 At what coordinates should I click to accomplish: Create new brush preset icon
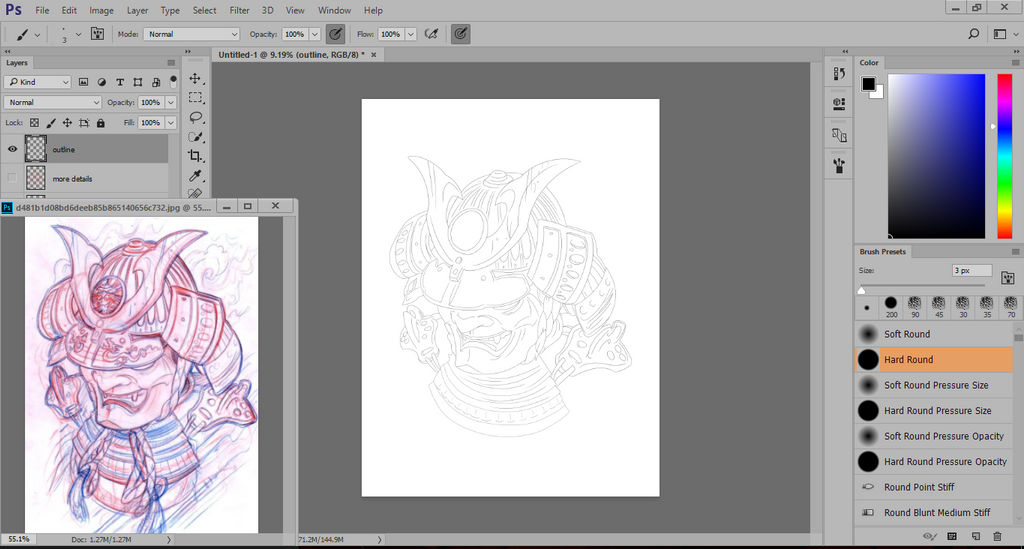(976, 536)
